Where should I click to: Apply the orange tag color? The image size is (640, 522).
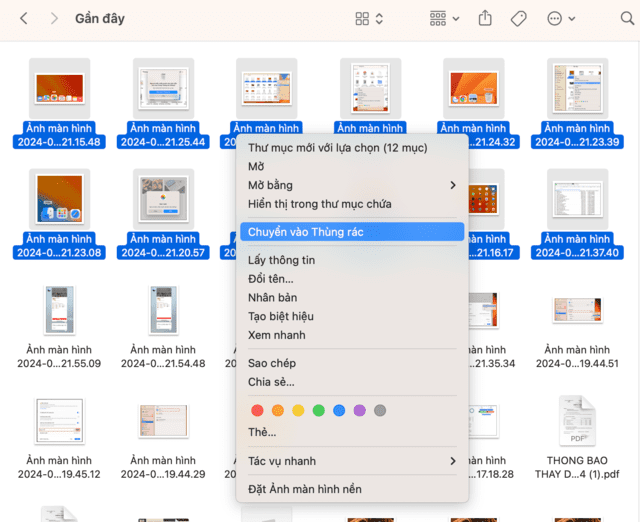coord(278,410)
